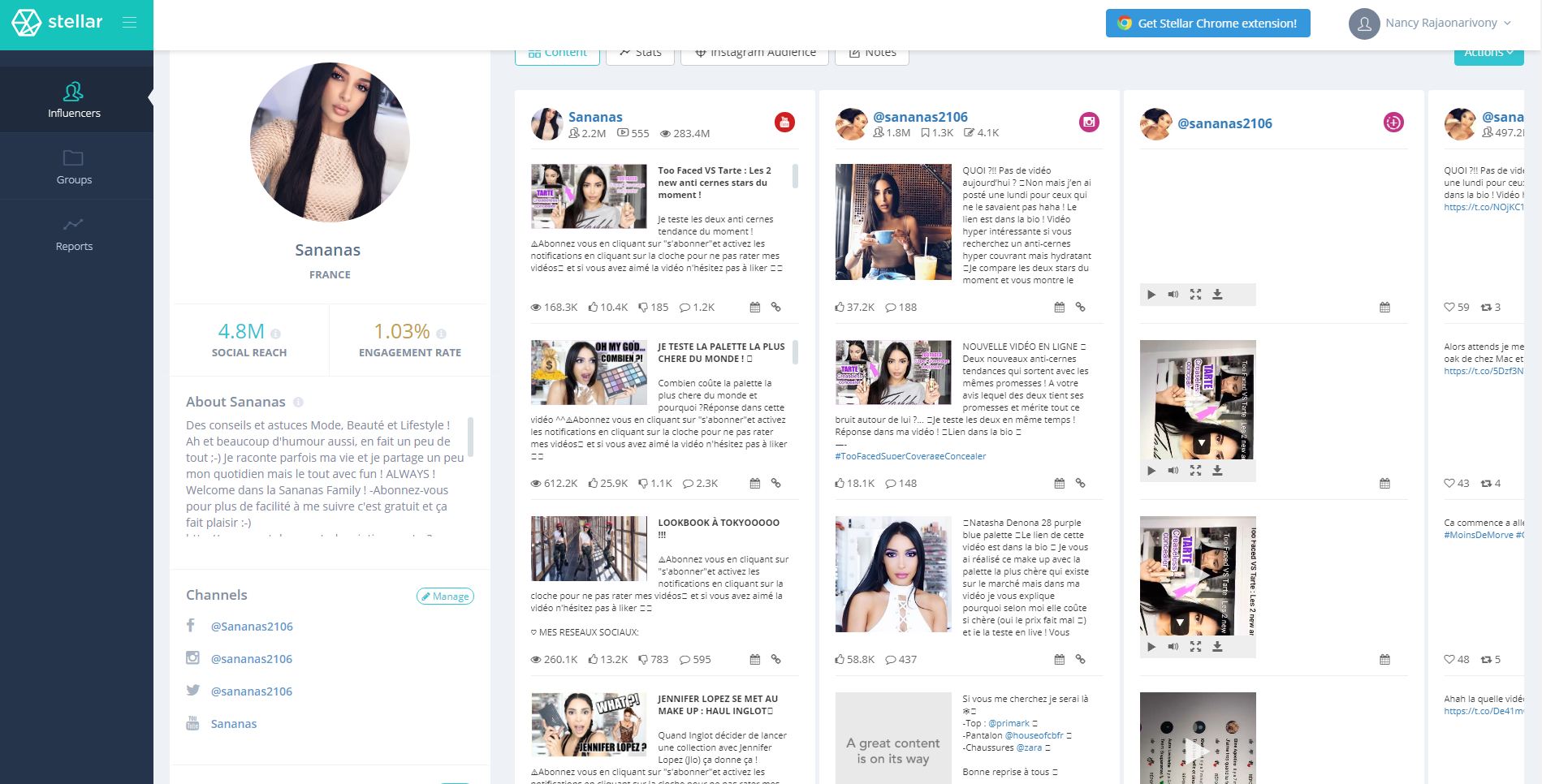The height and width of the screenshot is (784, 1542).
Task: Open the Instagram coffee cup photo thumbnail
Action: 893,222
